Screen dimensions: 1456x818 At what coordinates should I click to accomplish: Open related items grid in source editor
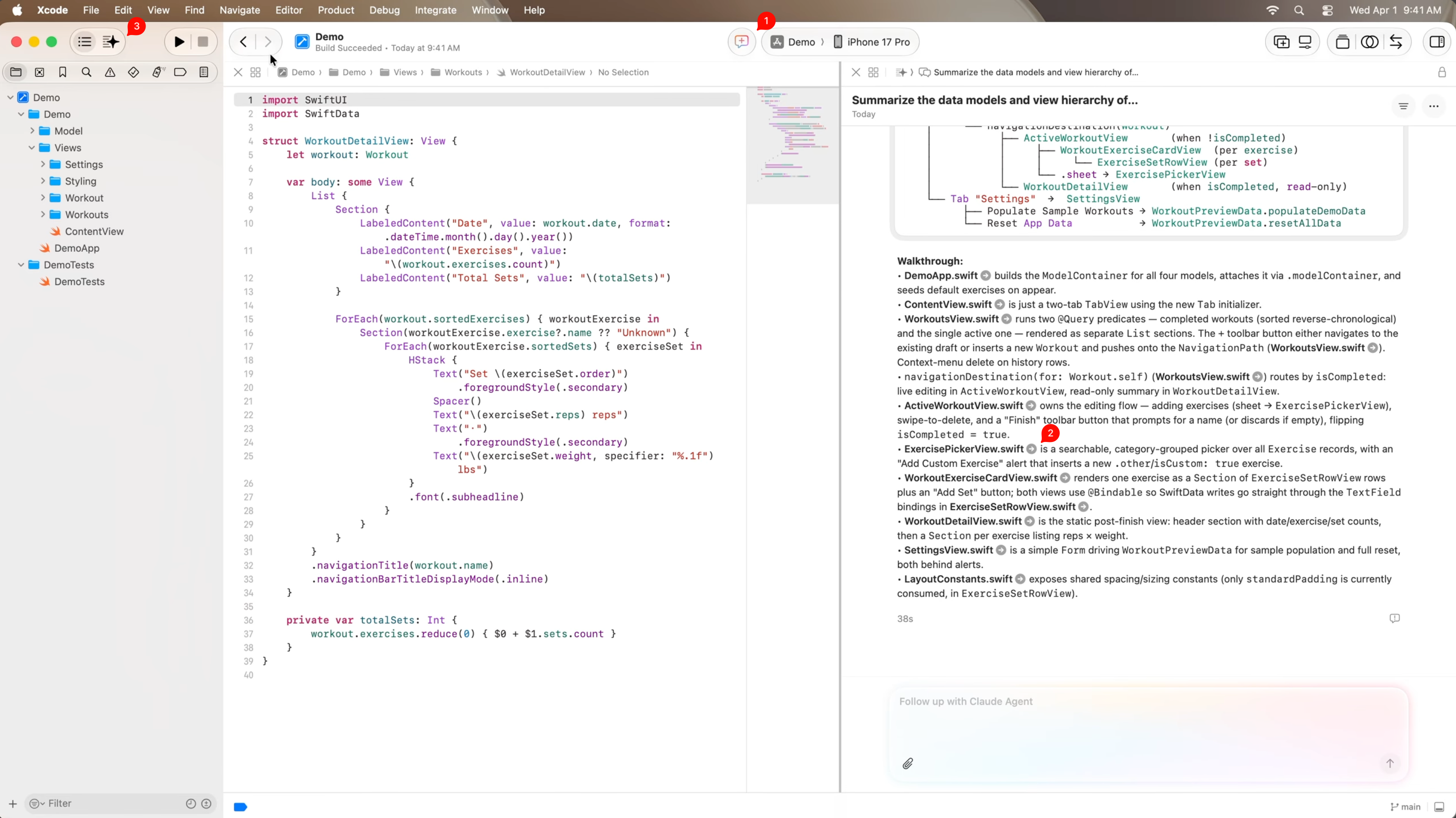click(x=256, y=73)
